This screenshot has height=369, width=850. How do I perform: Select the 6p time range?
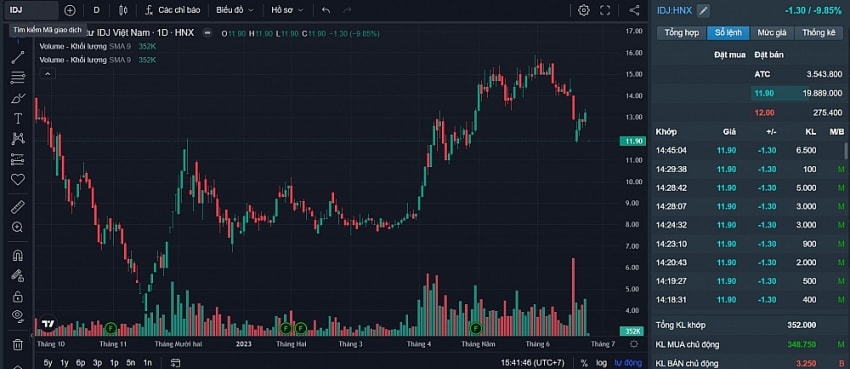81,362
